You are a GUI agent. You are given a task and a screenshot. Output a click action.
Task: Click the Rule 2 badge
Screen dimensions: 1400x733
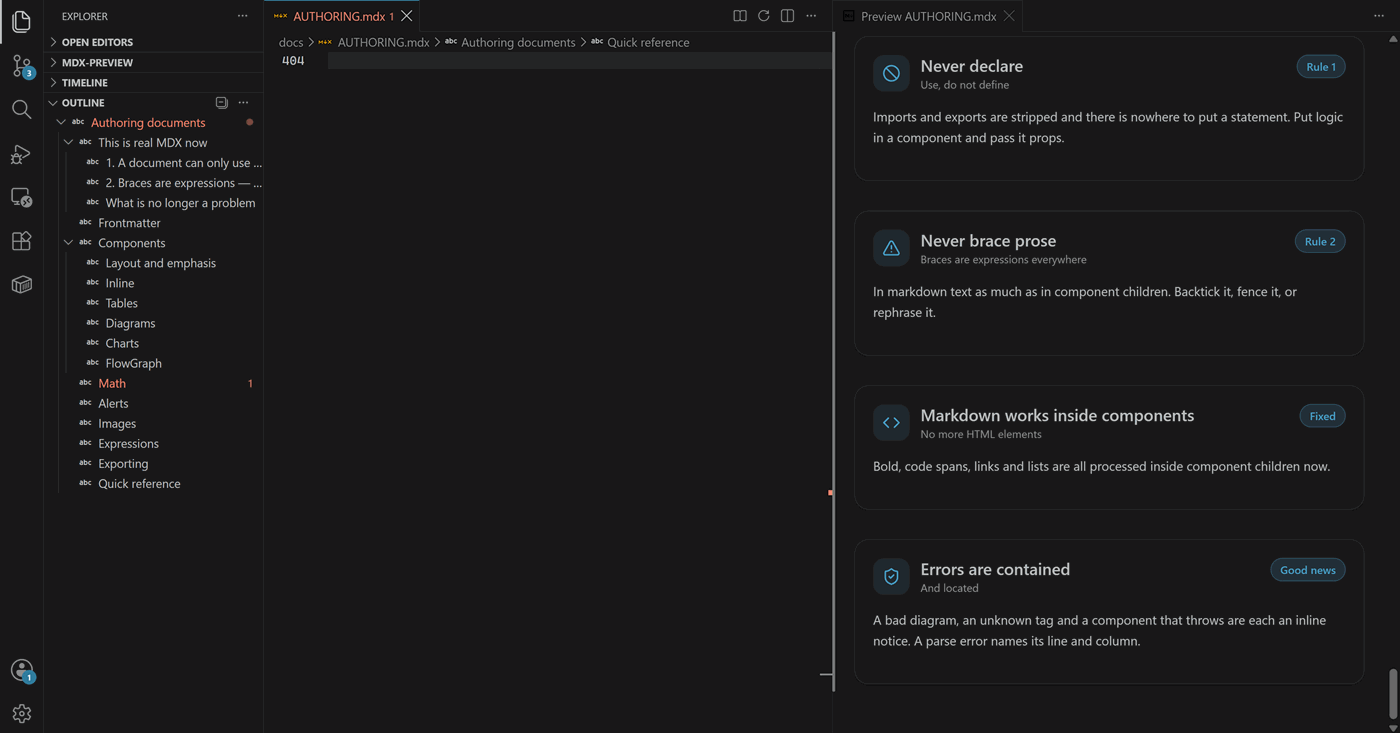1320,241
